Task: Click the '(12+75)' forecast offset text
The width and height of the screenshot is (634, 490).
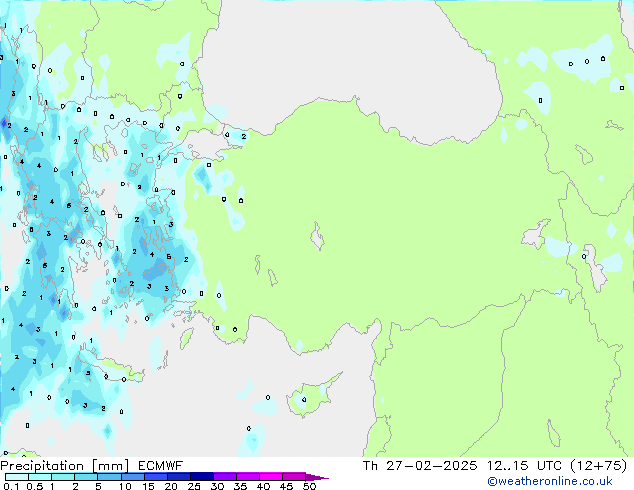Action: click(598, 466)
